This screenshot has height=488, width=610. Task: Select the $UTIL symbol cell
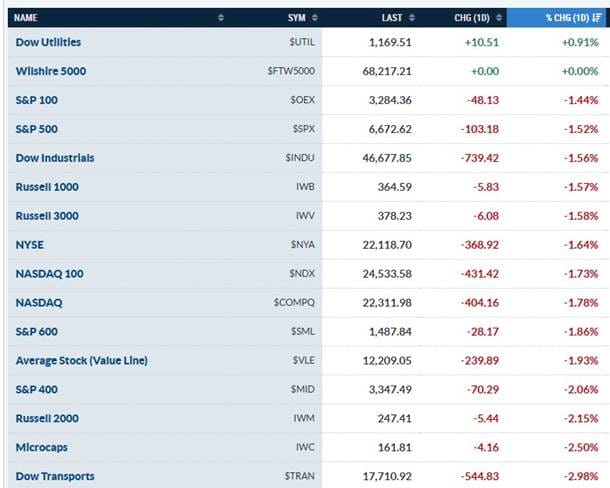tap(302, 42)
